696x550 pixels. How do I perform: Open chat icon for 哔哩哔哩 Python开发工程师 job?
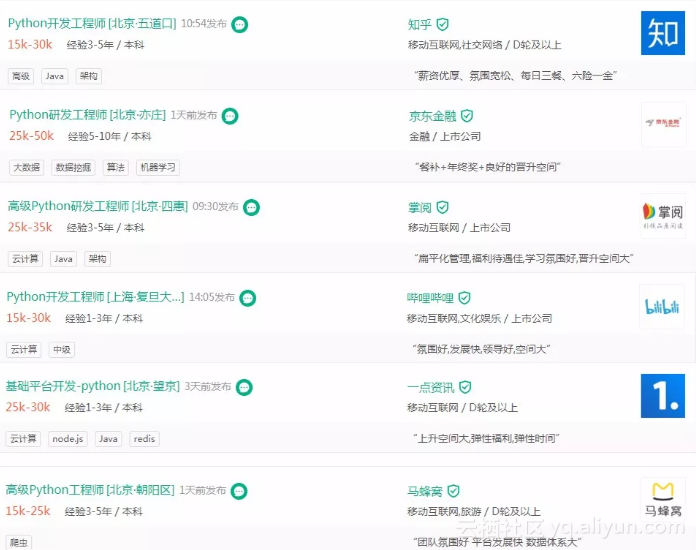pyautogui.click(x=248, y=298)
